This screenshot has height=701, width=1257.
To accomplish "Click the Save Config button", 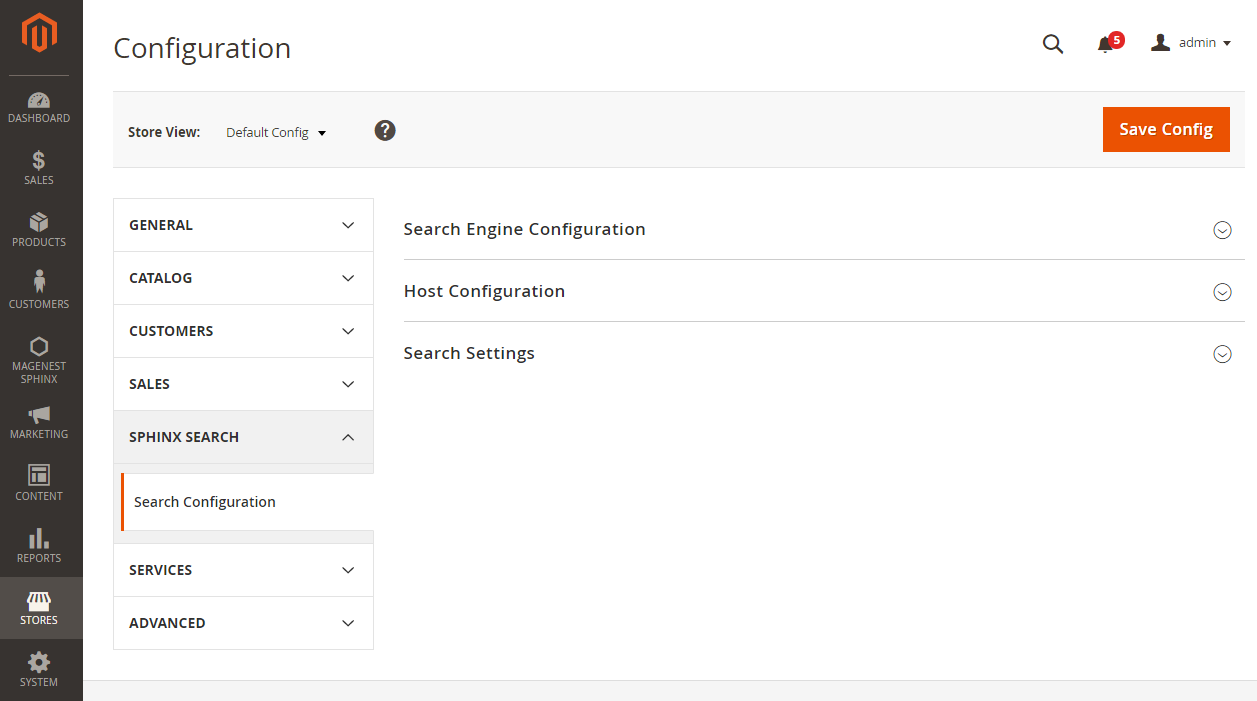I will (x=1165, y=129).
